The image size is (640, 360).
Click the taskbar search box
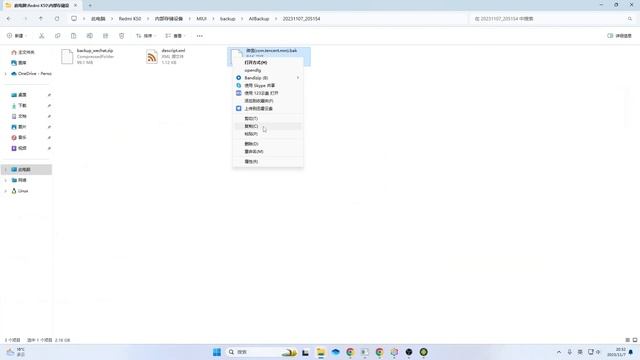[262, 352]
